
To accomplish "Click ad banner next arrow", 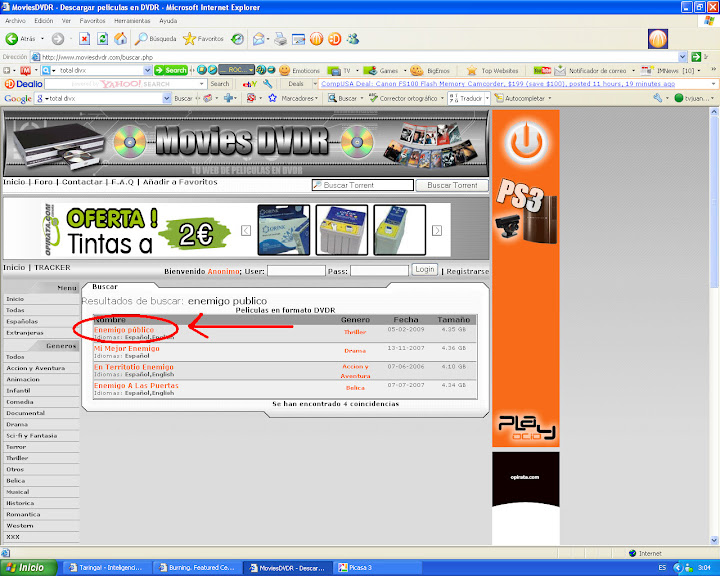I will (x=437, y=231).
